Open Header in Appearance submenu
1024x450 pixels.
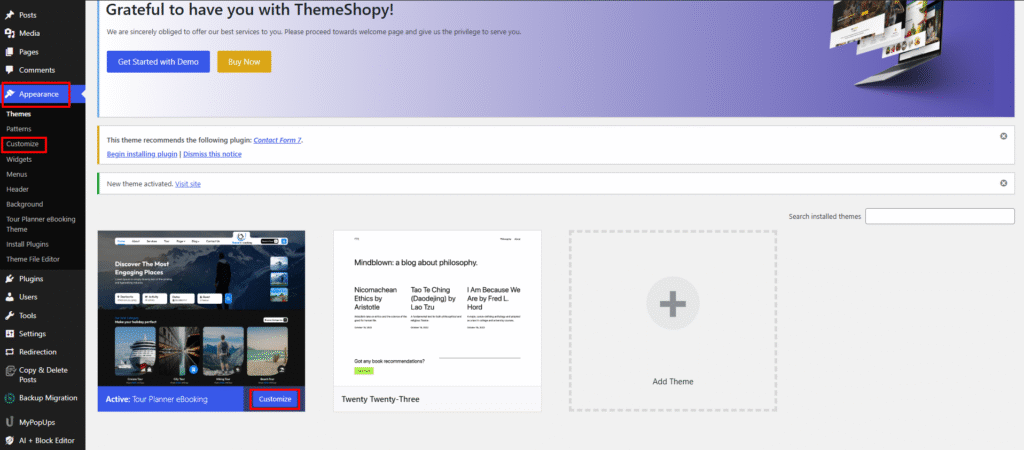point(18,189)
